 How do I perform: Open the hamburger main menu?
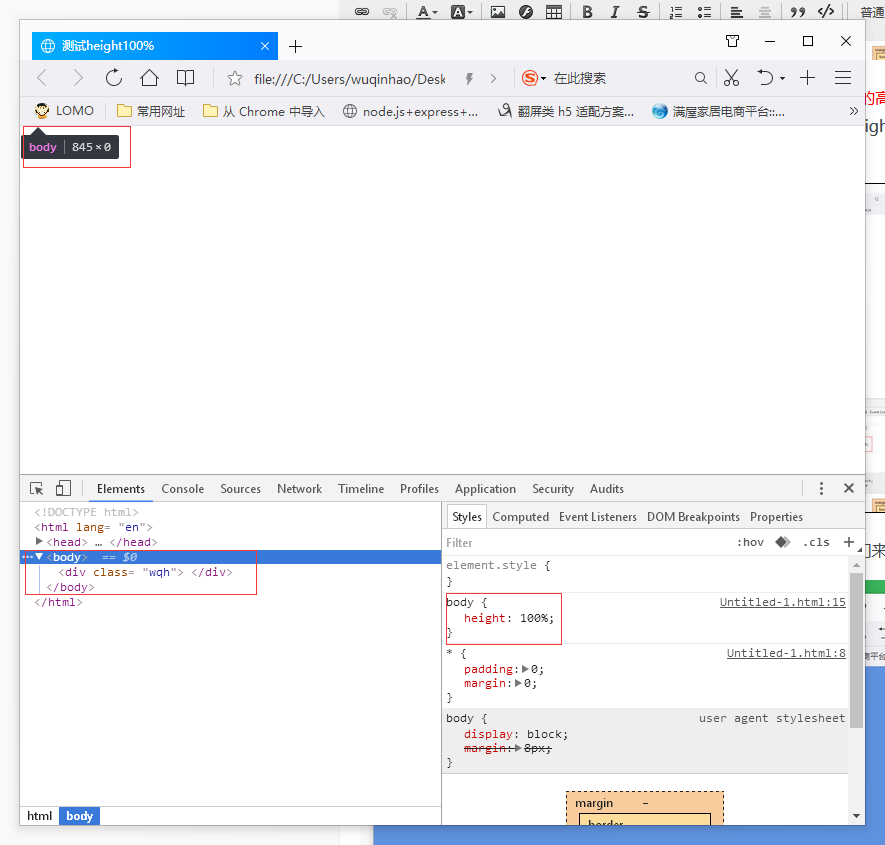[x=843, y=78]
